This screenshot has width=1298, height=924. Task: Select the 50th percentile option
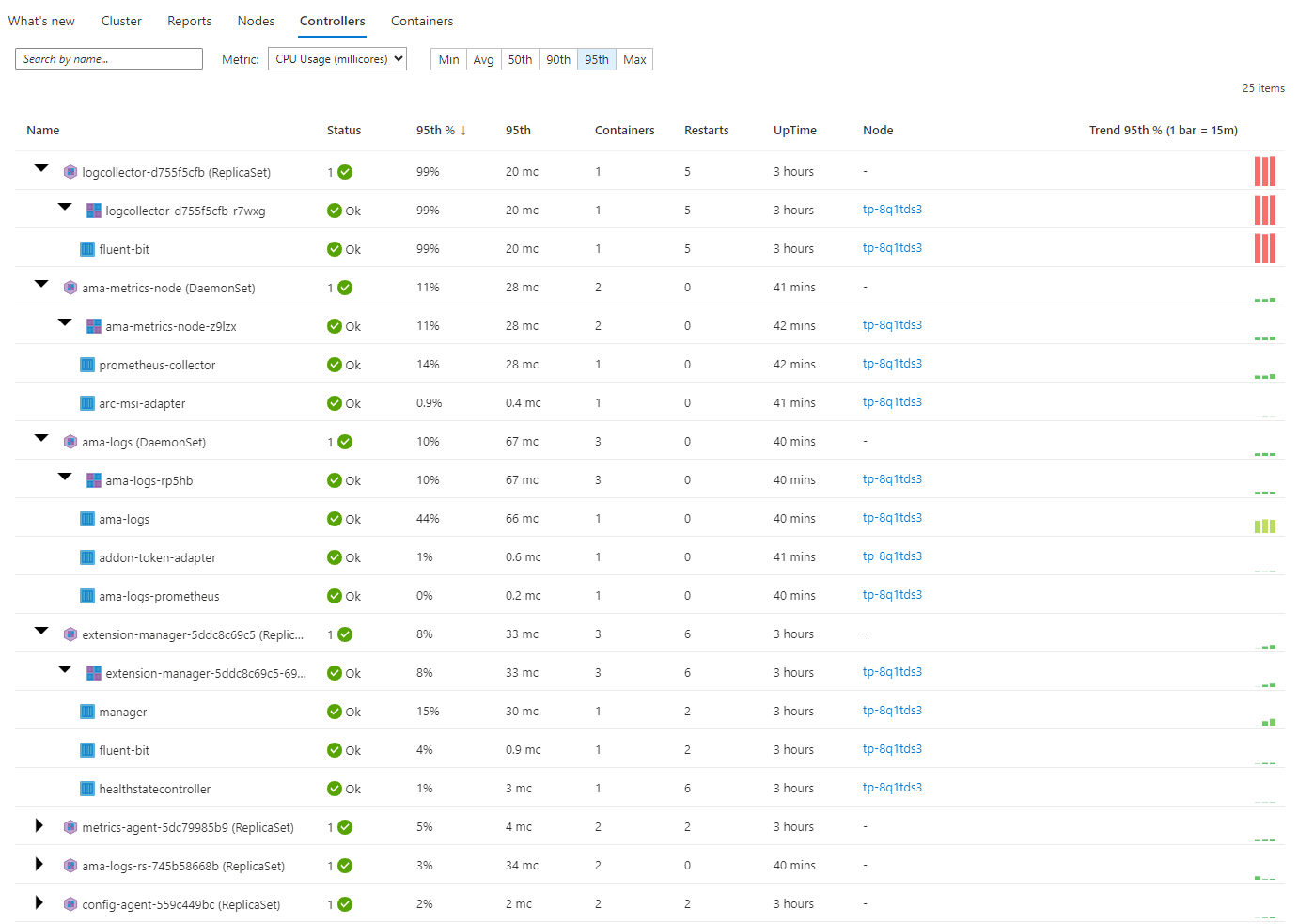(520, 59)
